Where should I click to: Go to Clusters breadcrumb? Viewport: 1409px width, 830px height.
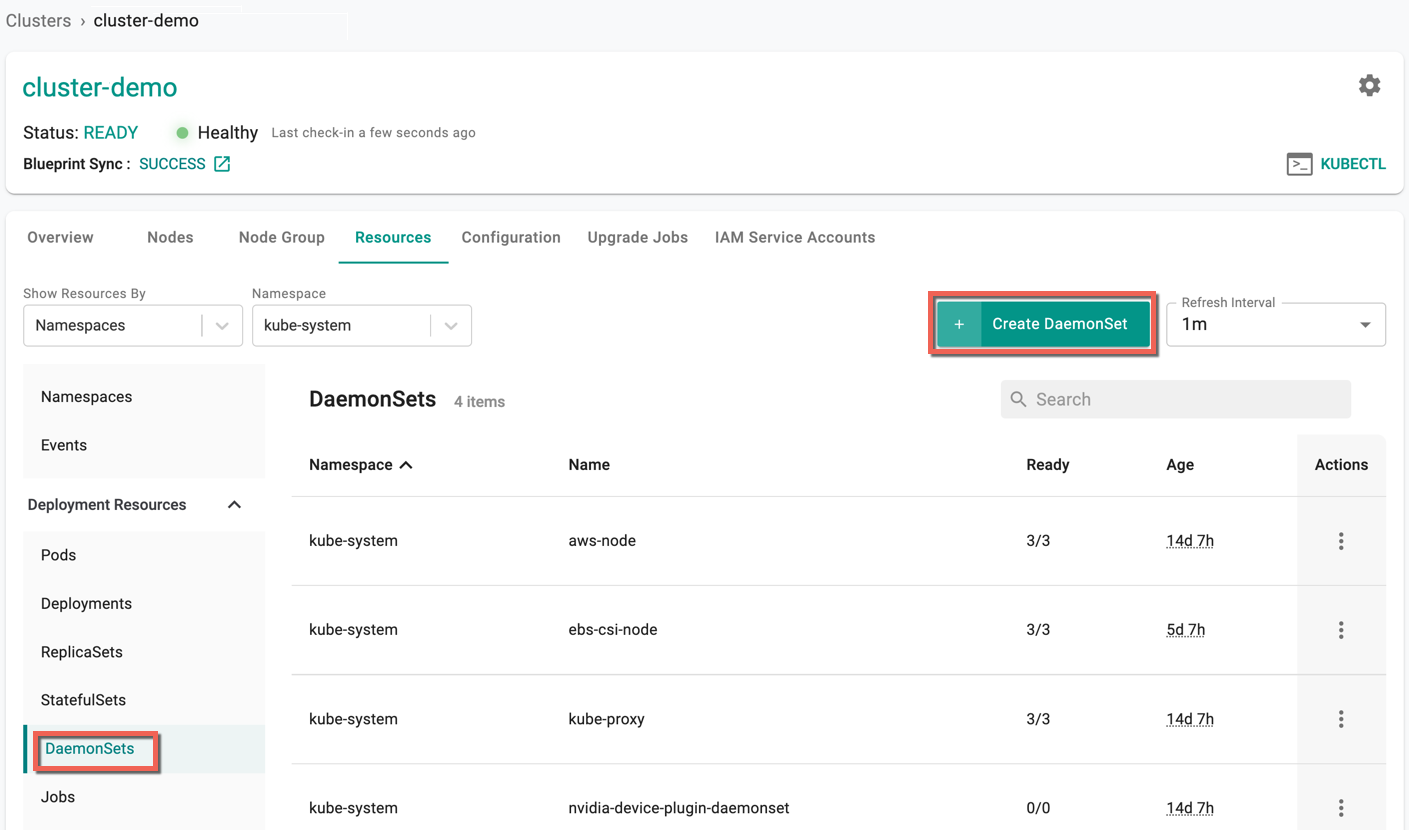pyautogui.click(x=38, y=20)
